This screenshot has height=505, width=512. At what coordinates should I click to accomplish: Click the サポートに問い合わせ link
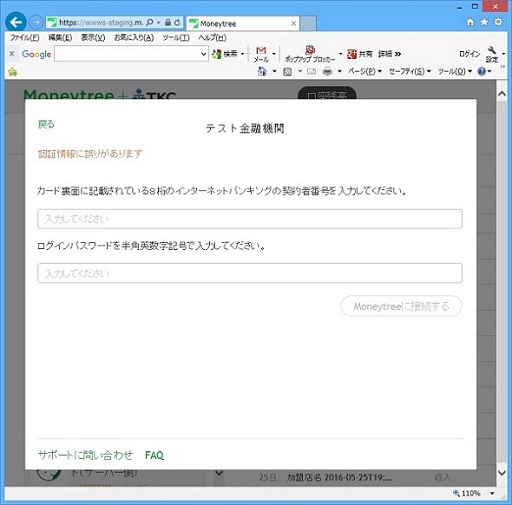click(x=85, y=455)
